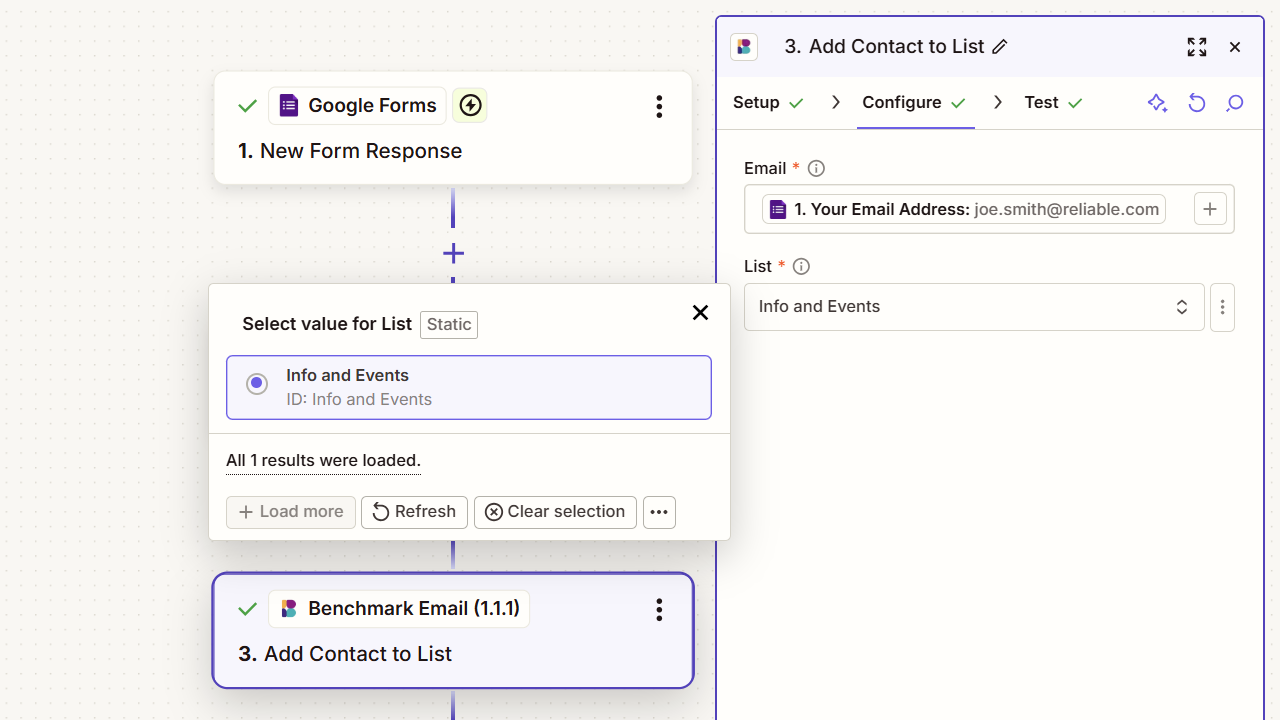The width and height of the screenshot is (1280, 720).
Task: Click Benchmark Email app icon in step 3
Action: pyautogui.click(x=289, y=608)
